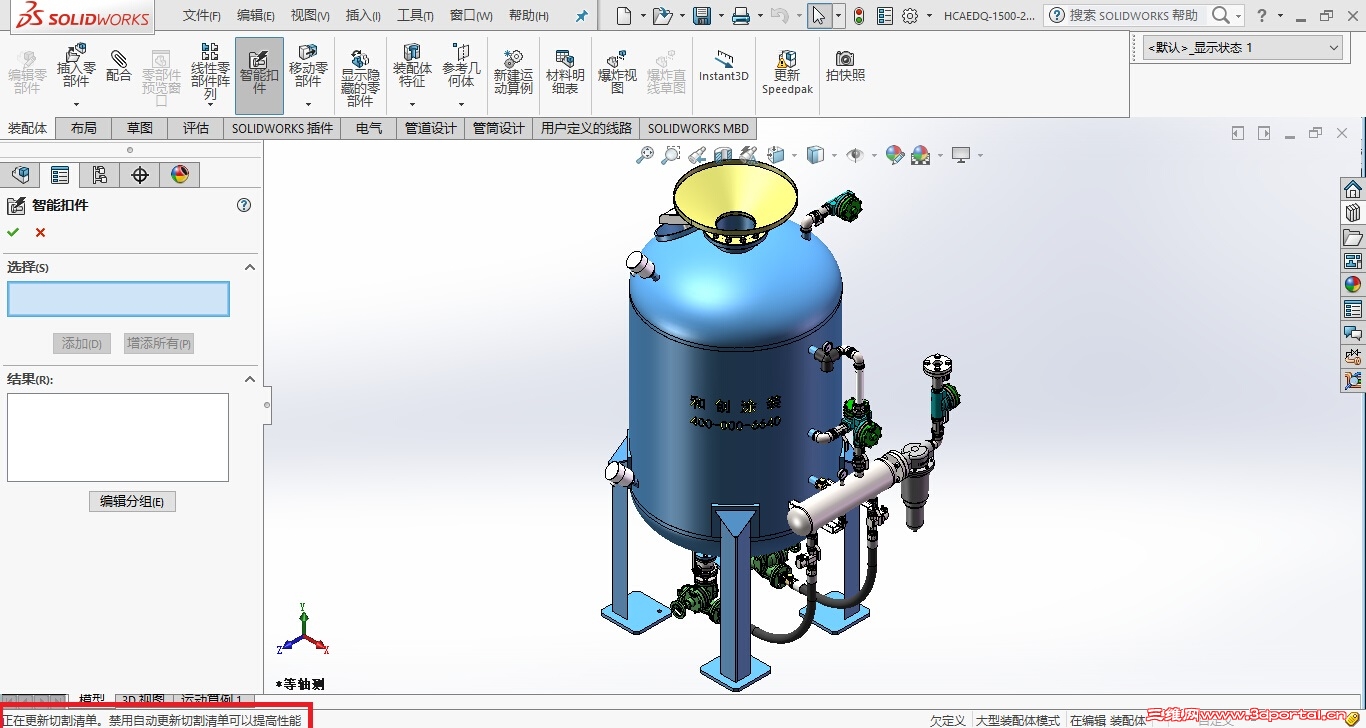The image size is (1366, 728).
Task: Click the blue selection input box
Action: point(118,299)
